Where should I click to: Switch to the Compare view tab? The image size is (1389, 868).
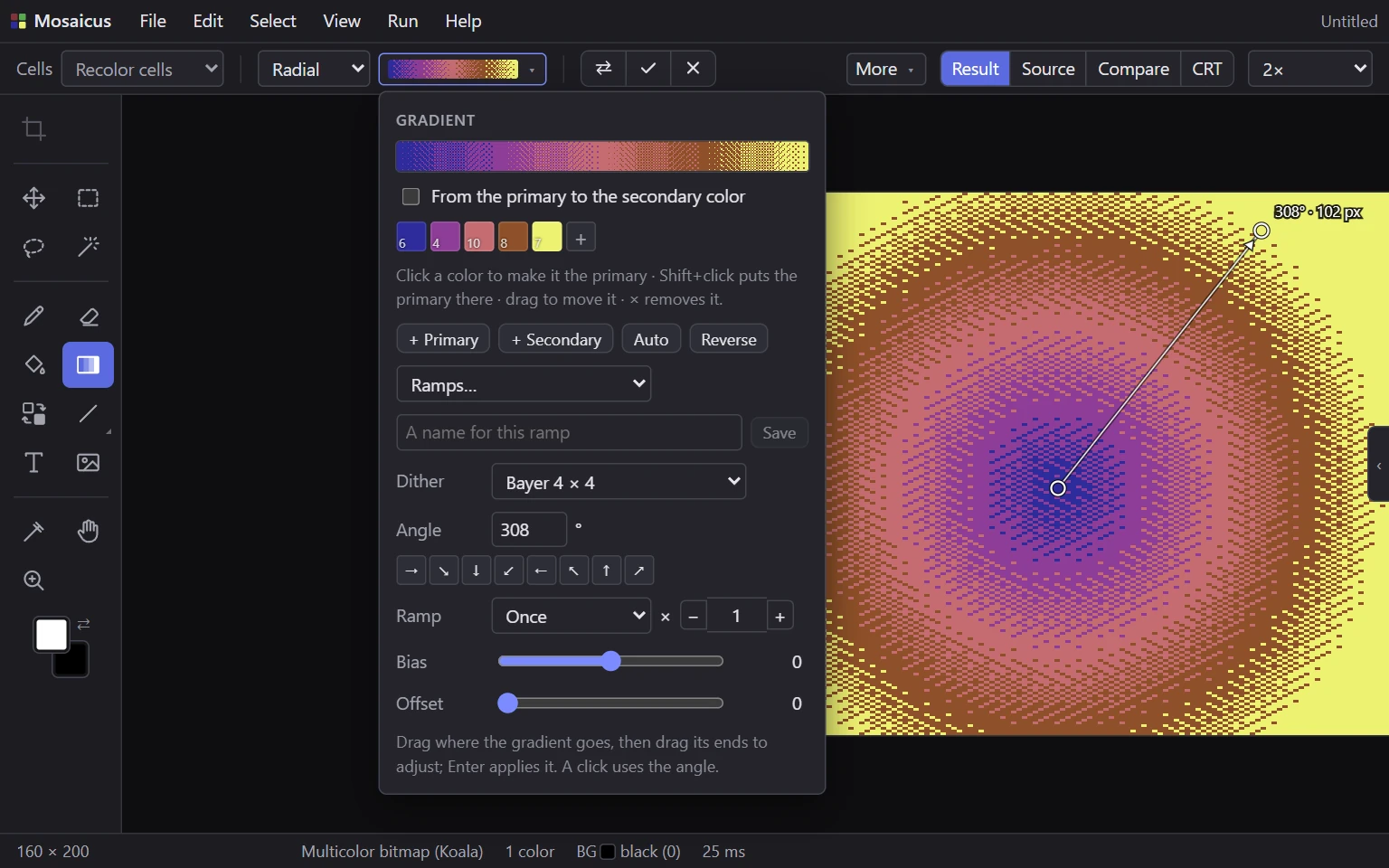(x=1133, y=69)
